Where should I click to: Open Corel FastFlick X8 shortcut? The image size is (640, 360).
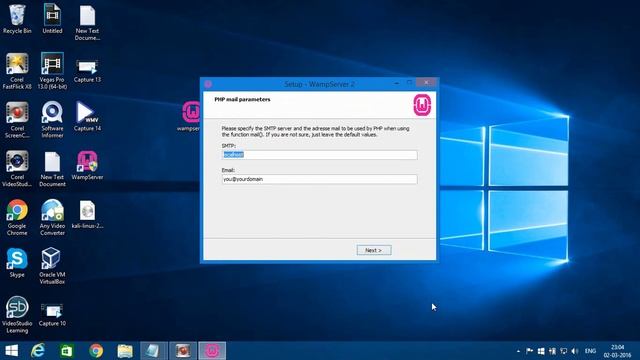click(x=17, y=71)
